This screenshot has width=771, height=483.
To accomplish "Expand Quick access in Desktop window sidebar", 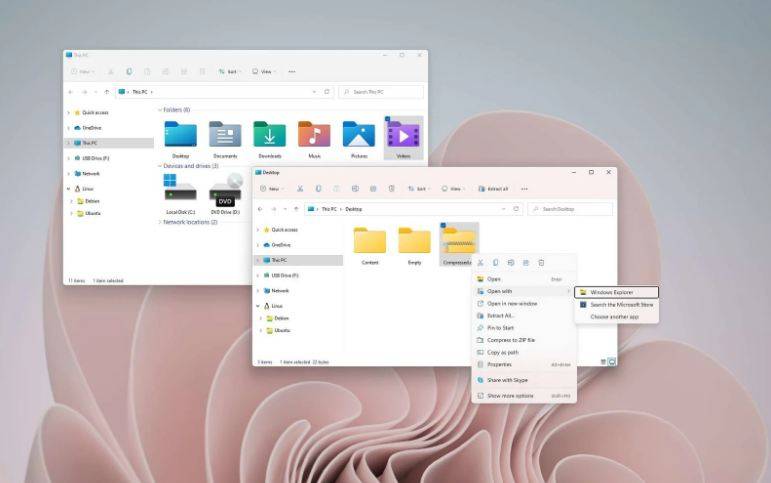I will coord(258,230).
